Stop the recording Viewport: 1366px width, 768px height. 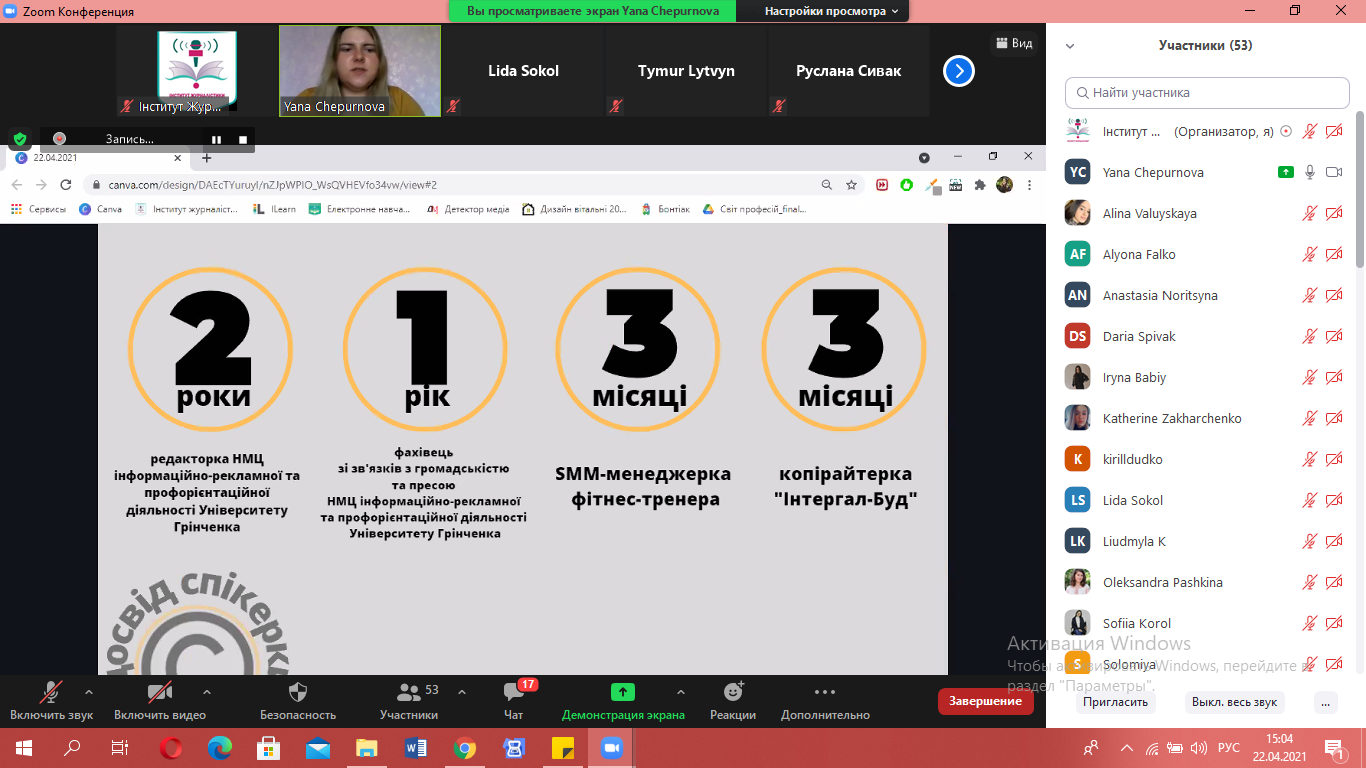pos(242,139)
